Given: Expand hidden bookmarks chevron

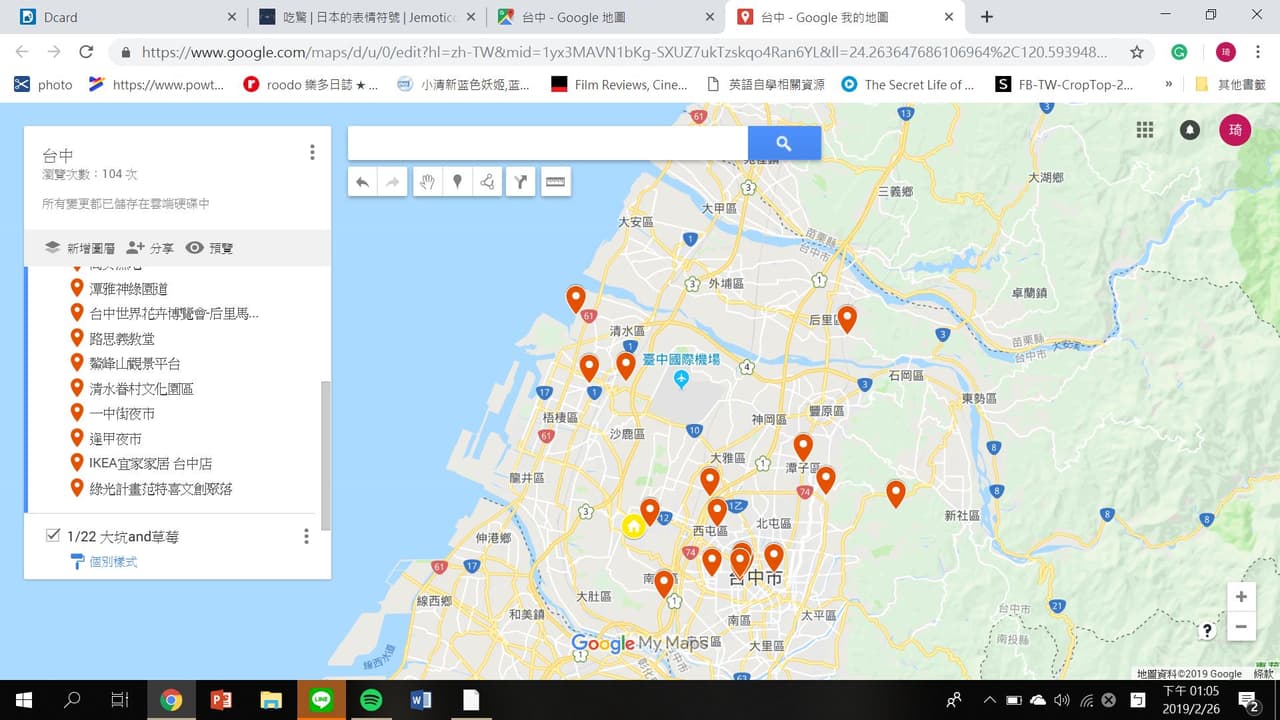Looking at the screenshot, I should click(x=1168, y=85).
